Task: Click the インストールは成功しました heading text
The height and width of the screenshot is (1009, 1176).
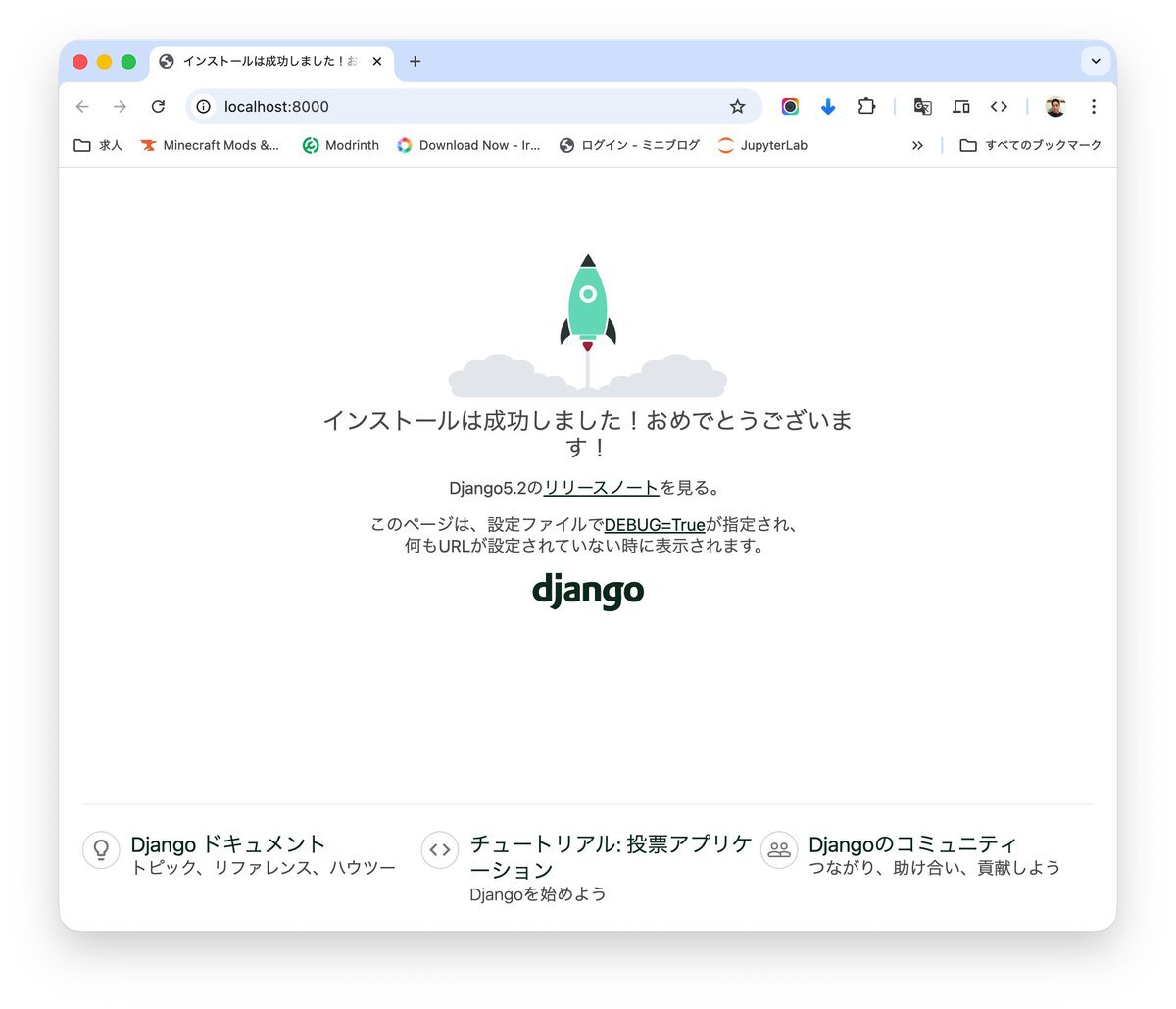Action: tap(588, 434)
